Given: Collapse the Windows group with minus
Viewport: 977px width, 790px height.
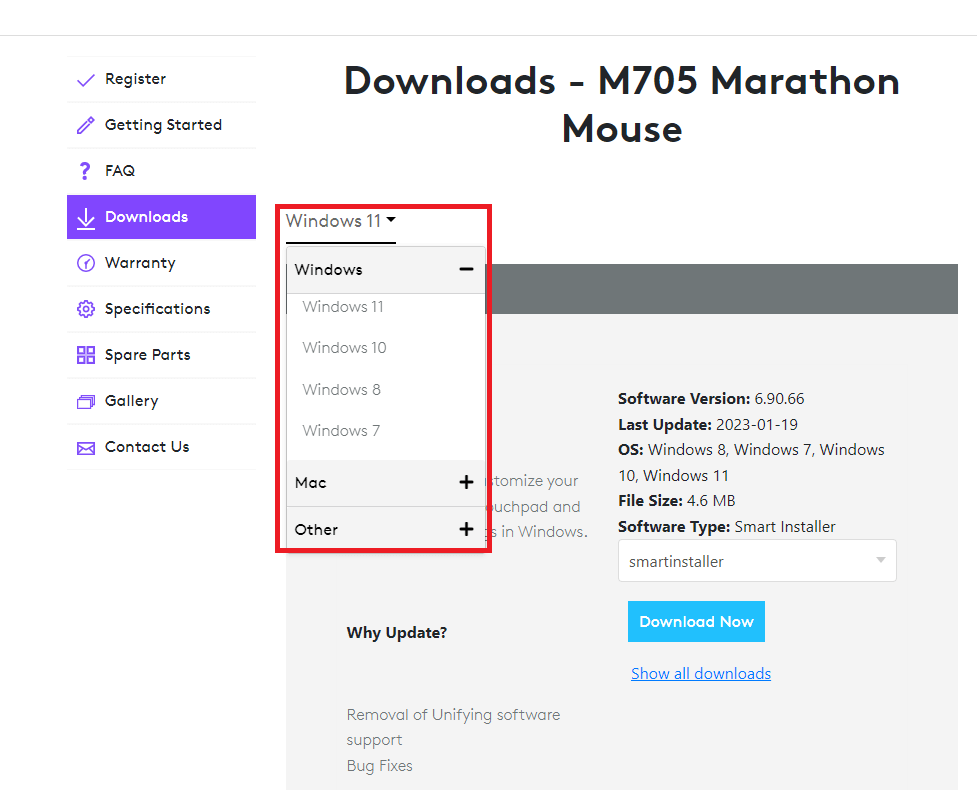Looking at the screenshot, I should click(x=466, y=270).
